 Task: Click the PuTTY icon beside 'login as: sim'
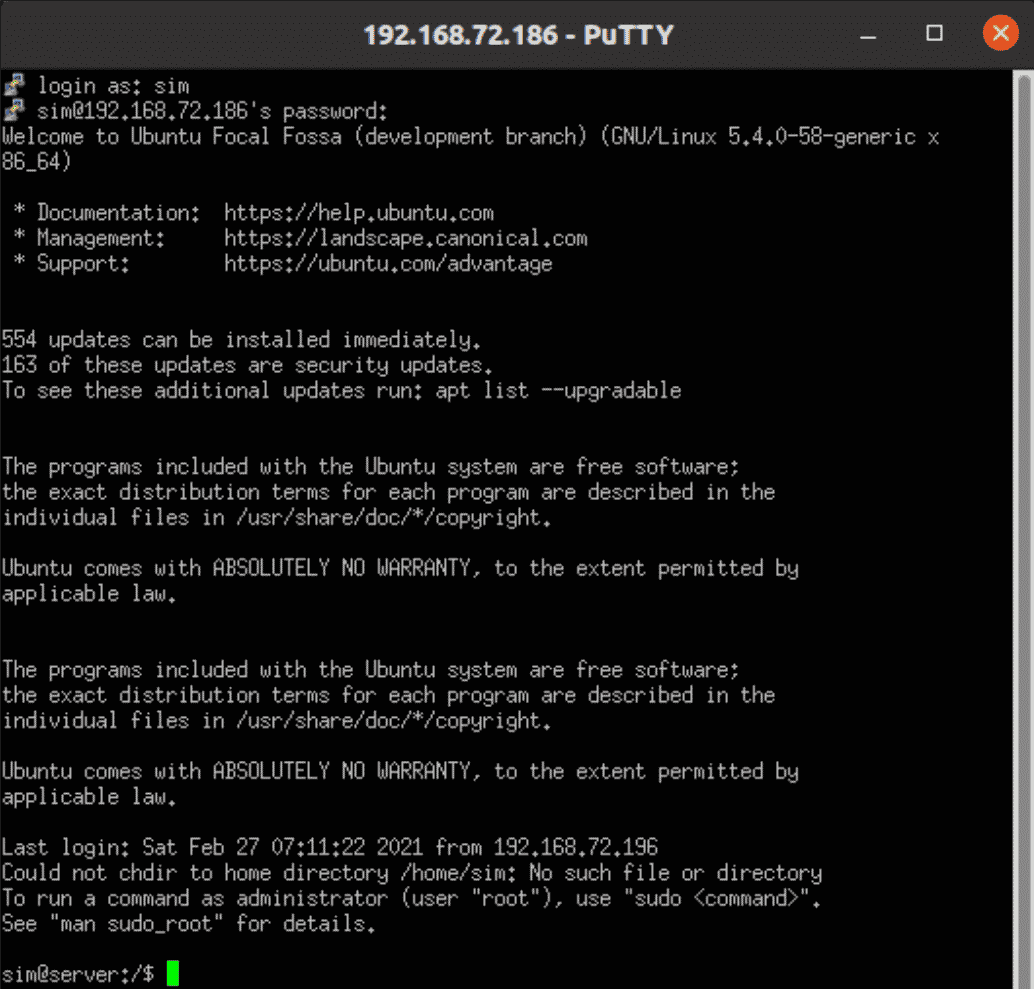pos(14,86)
